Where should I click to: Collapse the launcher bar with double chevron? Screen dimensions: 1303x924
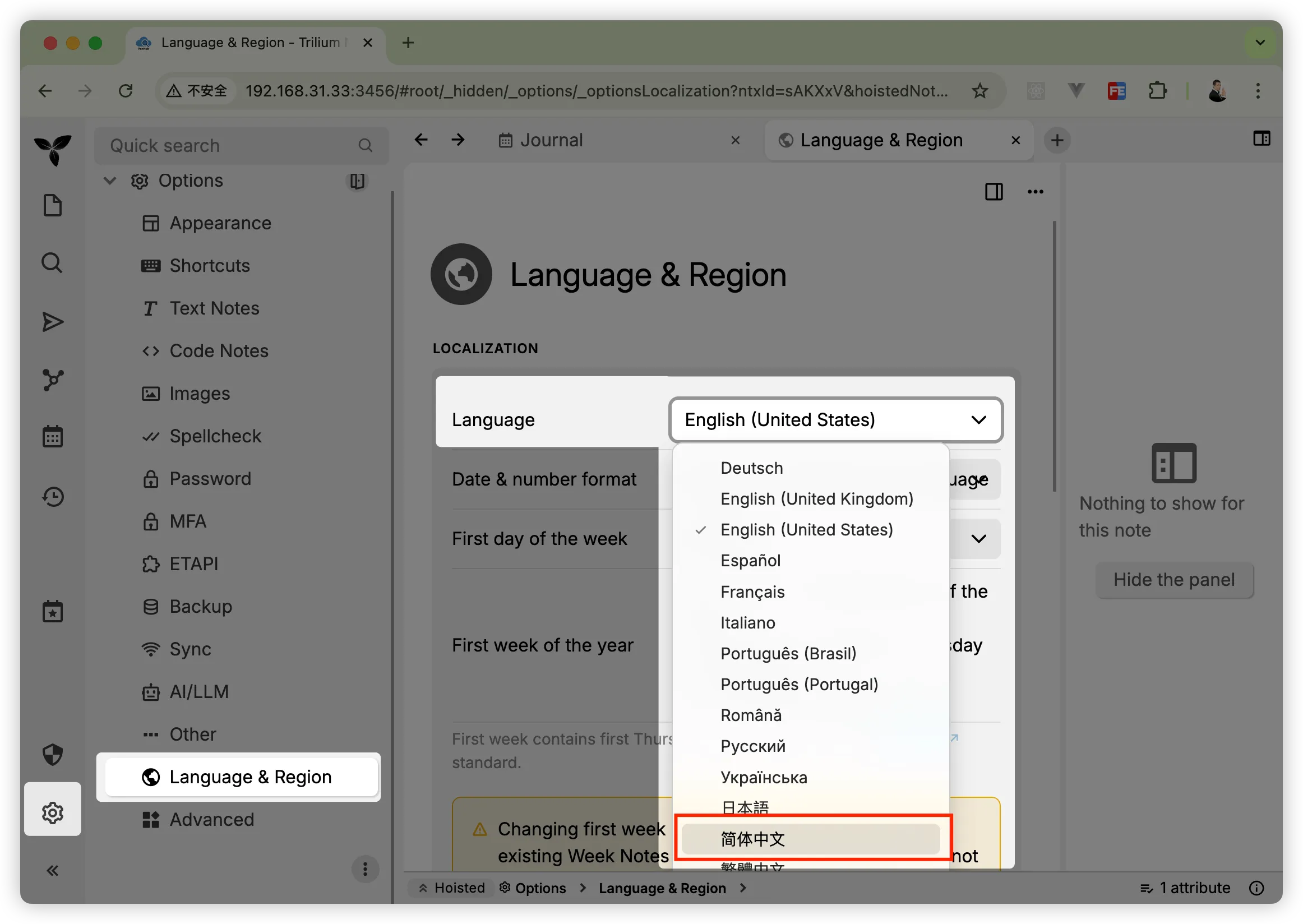click(52, 871)
